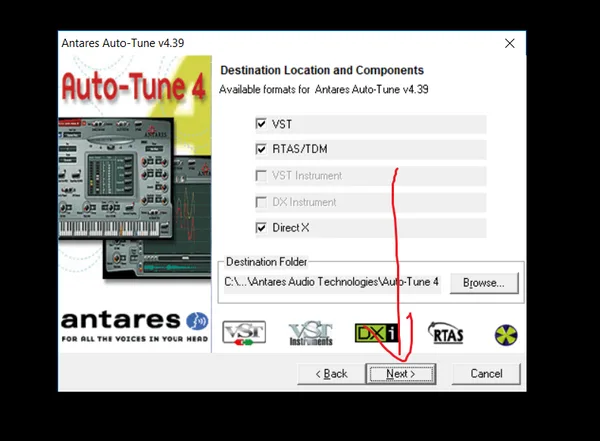The height and width of the screenshot is (441, 600).
Task: Click the RTAS logo icon
Action: coord(446,333)
